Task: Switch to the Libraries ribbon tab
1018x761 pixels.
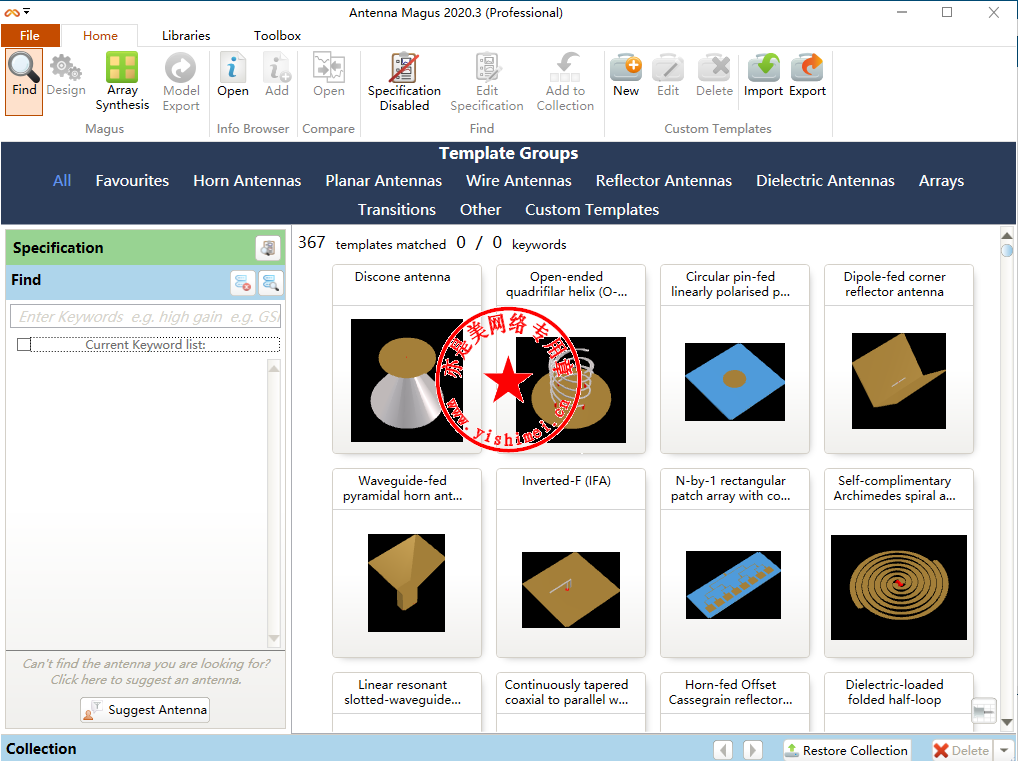Action: [x=186, y=36]
